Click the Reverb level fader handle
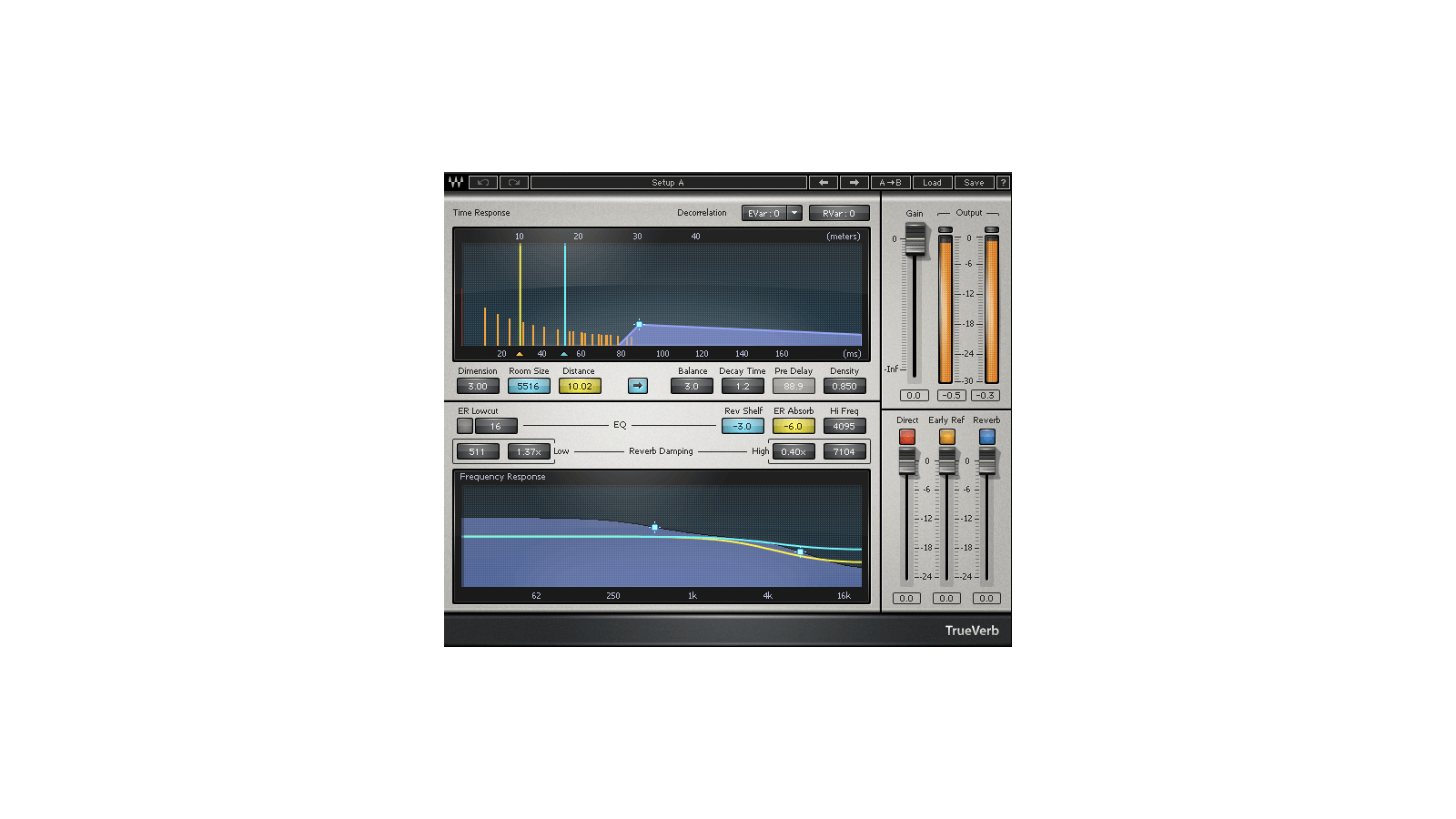Image resolution: width=1456 pixels, height=819 pixels. click(x=987, y=461)
